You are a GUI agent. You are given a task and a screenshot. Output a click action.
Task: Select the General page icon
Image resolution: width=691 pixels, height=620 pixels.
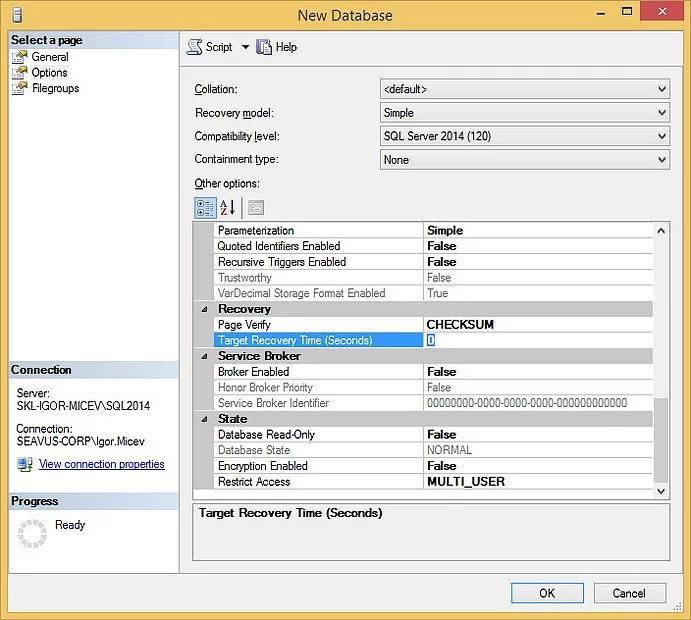(x=19, y=58)
